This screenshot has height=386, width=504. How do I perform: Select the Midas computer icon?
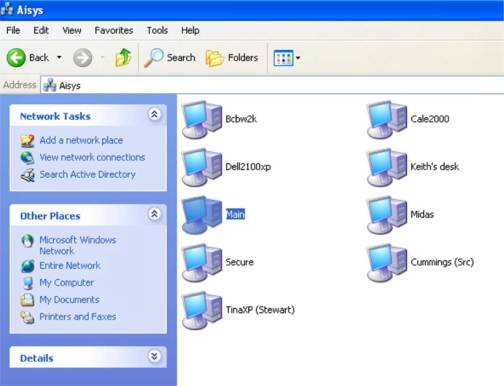click(387, 215)
